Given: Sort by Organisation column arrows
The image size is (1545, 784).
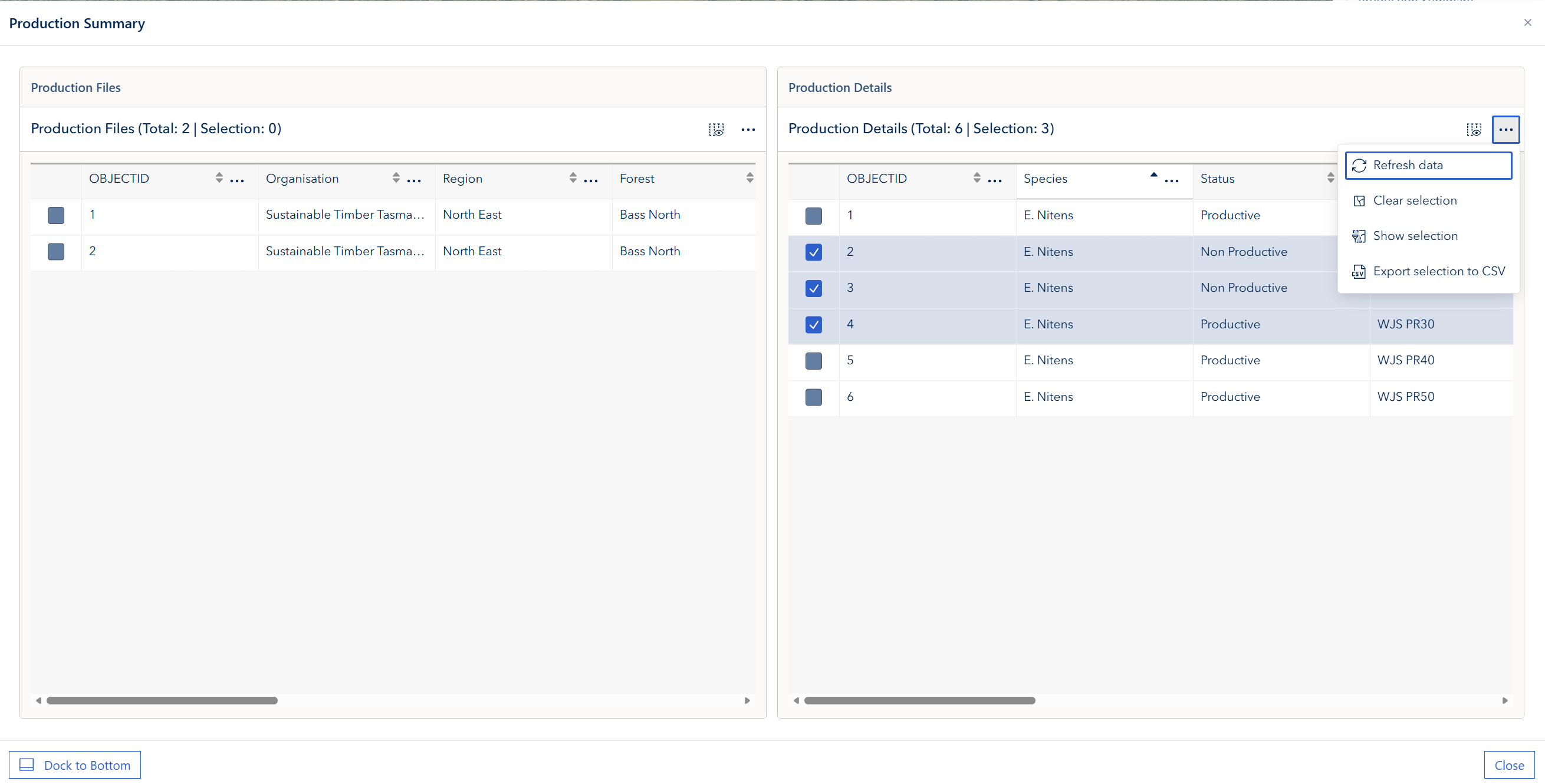Looking at the screenshot, I should pyautogui.click(x=396, y=178).
